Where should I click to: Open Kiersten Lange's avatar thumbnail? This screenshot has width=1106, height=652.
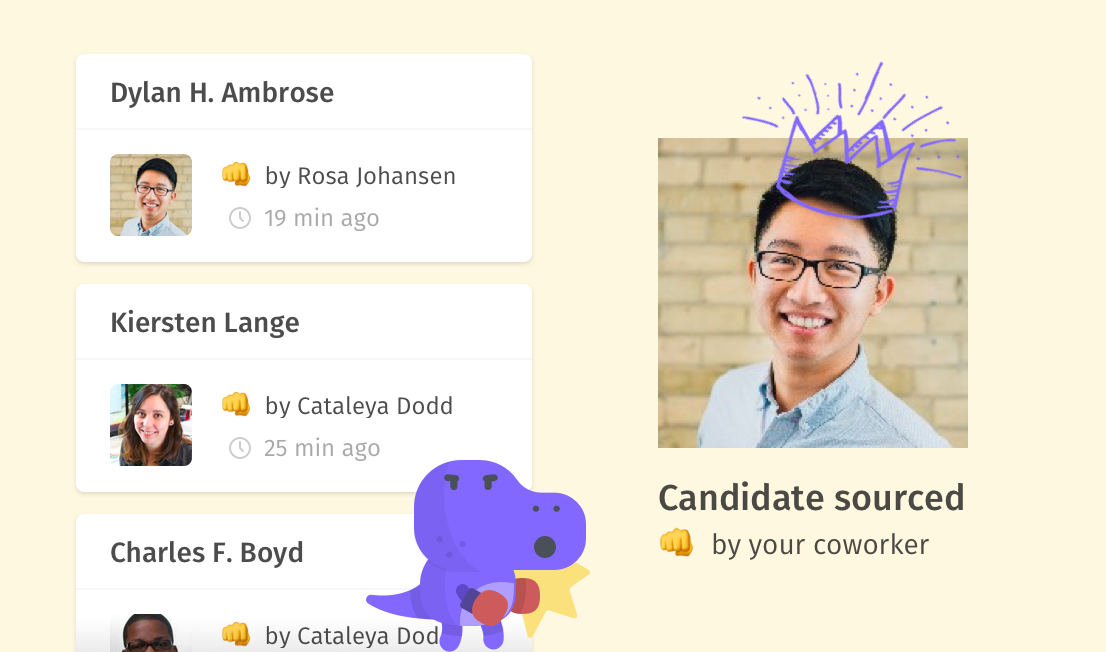(151, 425)
